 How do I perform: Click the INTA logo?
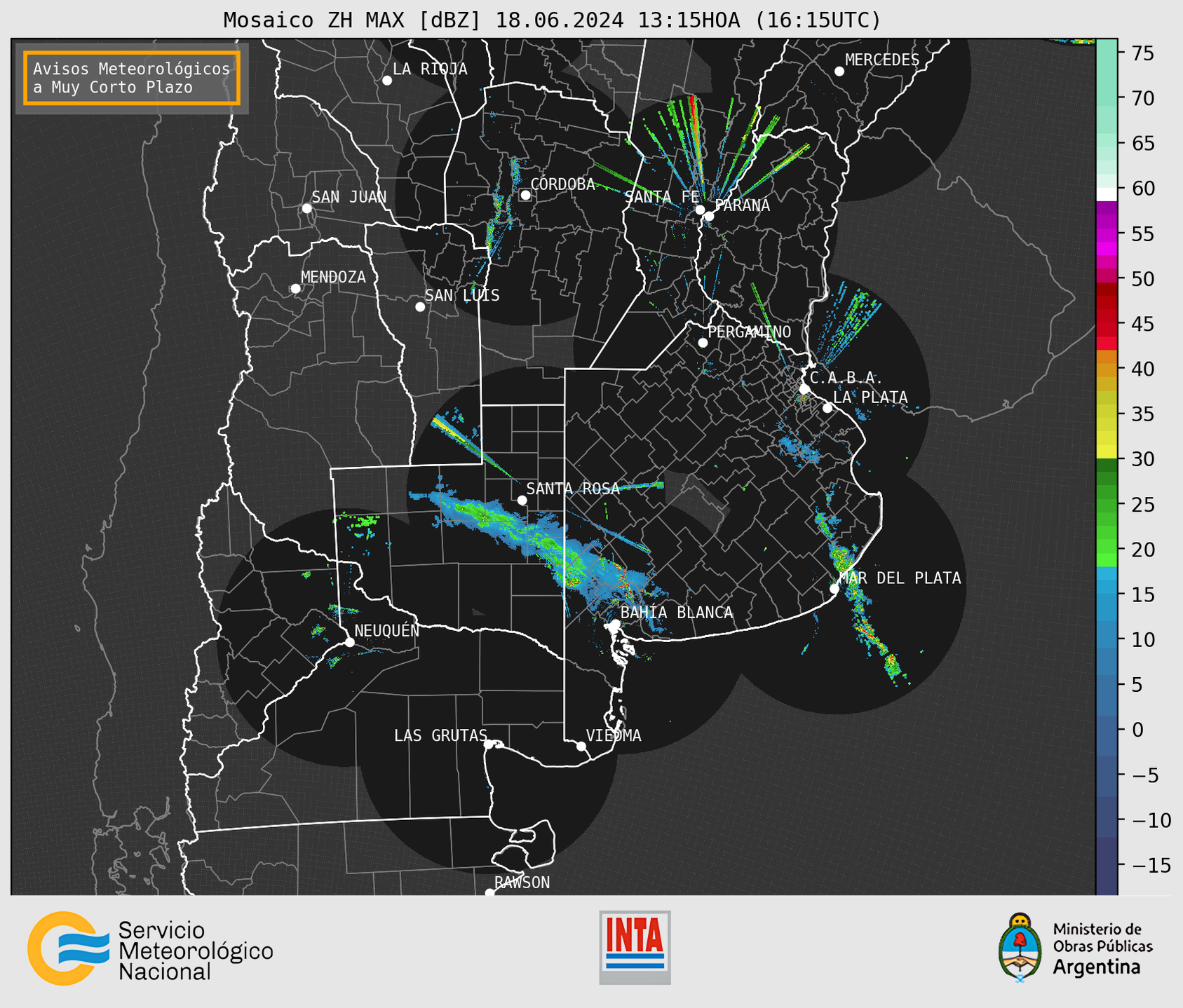tap(635, 948)
